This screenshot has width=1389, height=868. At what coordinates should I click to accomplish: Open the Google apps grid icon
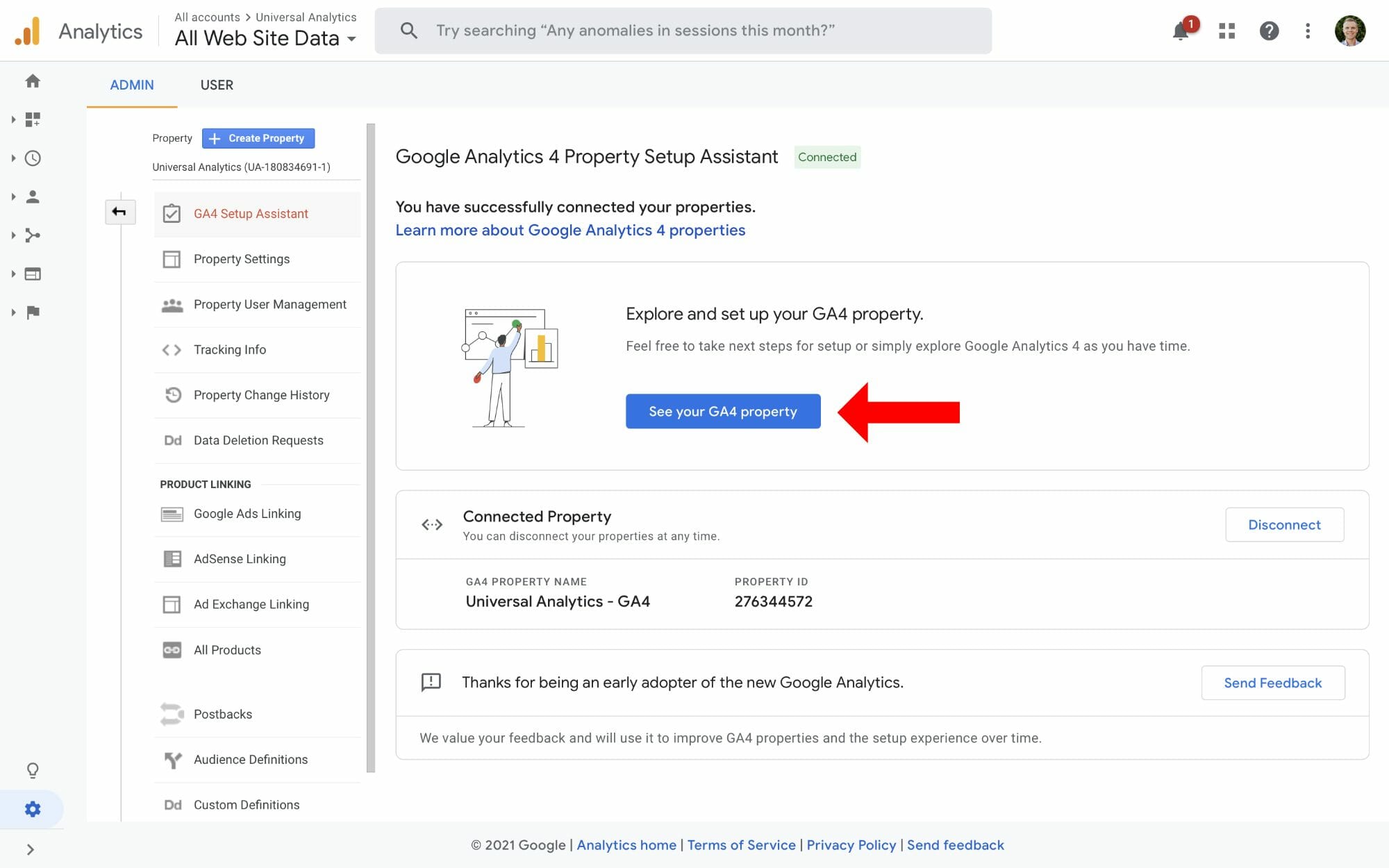coord(1226,31)
